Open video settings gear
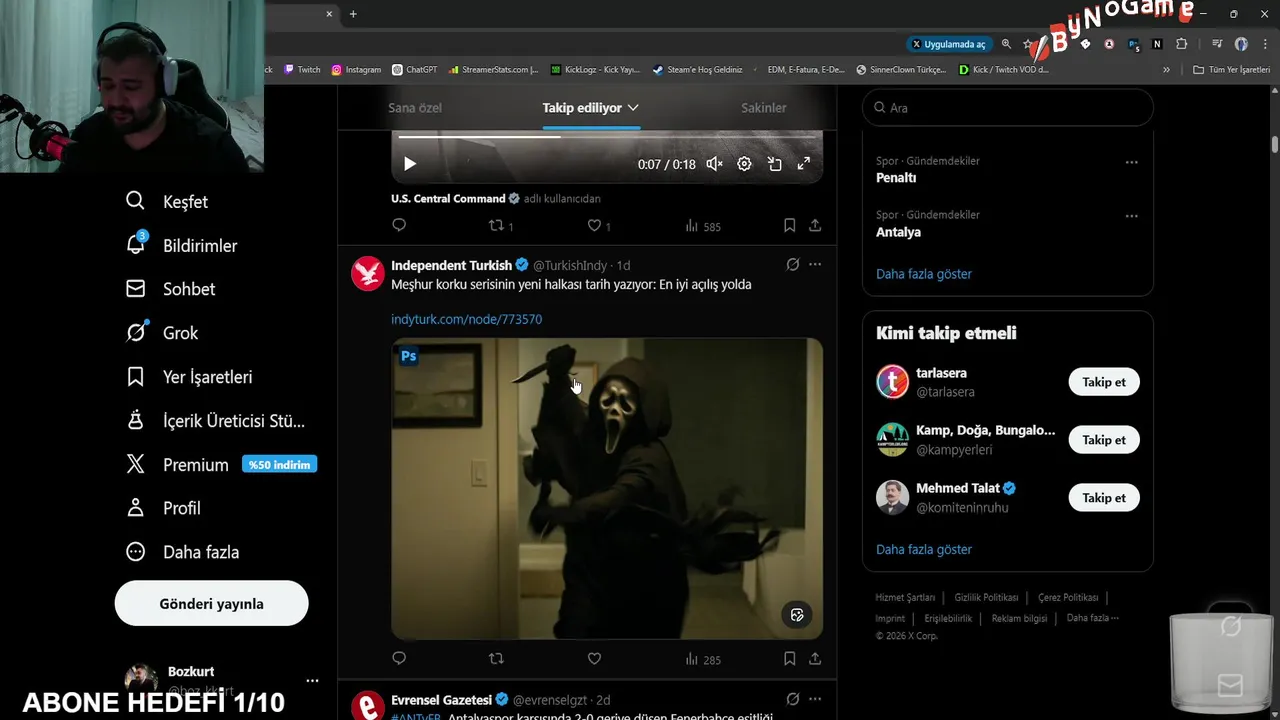This screenshot has width=1280, height=720. (x=744, y=164)
